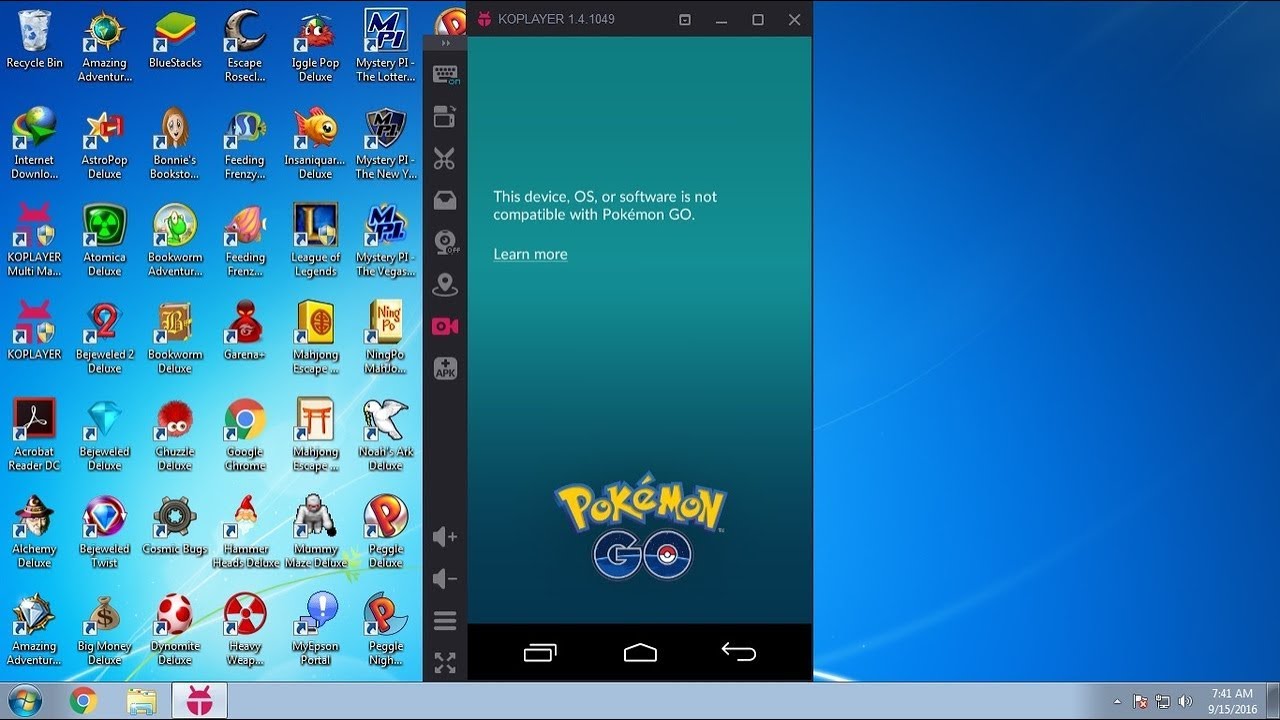
Task: Open the GPS location pin tool
Action: tap(445, 285)
